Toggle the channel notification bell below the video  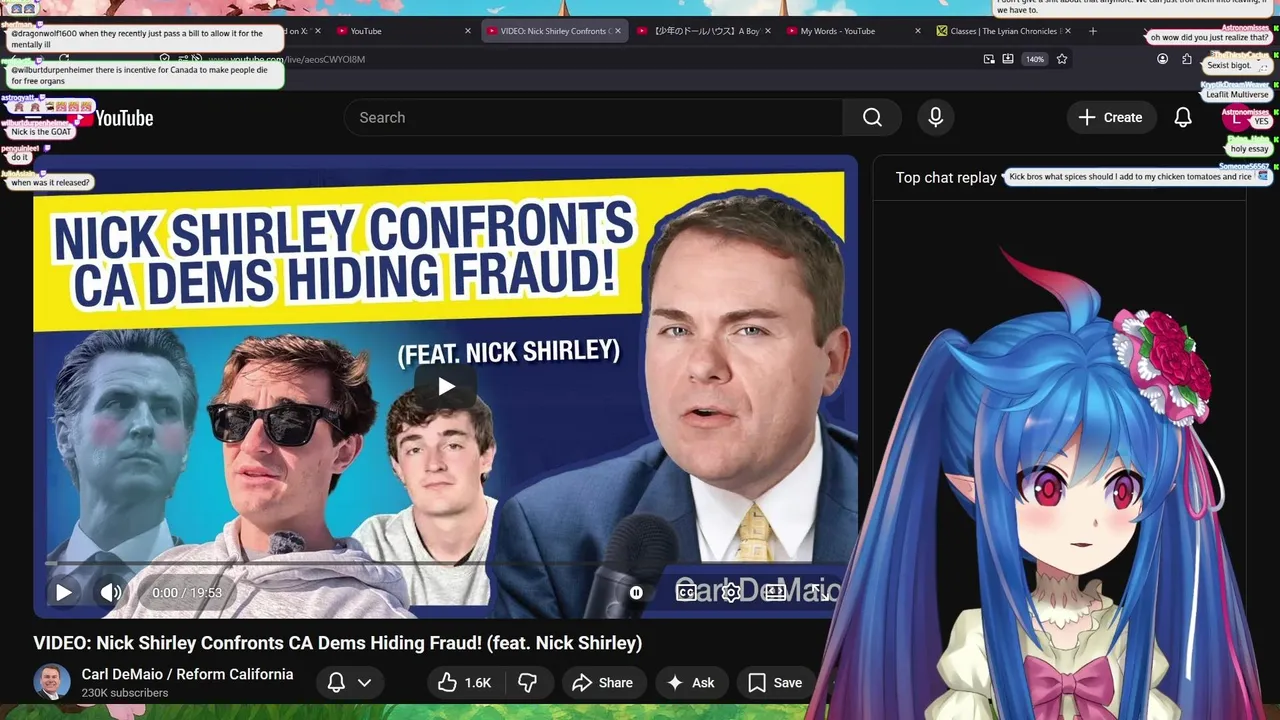click(x=336, y=682)
